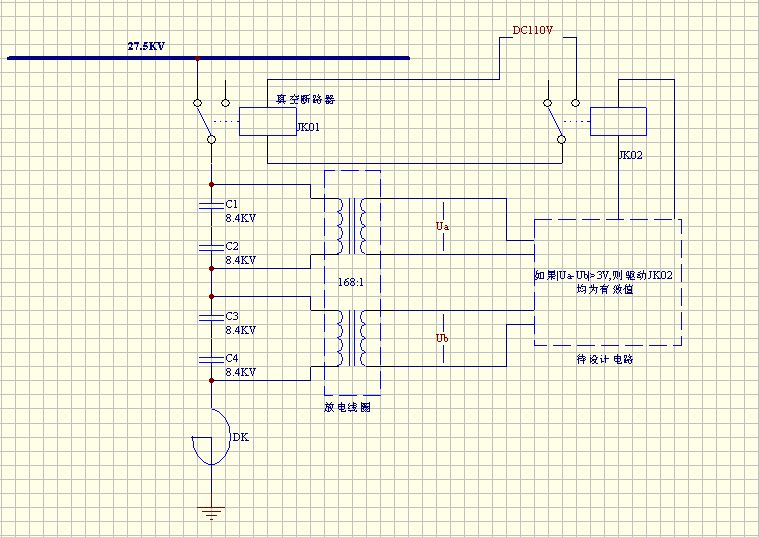The height and width of the screenshot is (537, 759).
Task: Select the 8.4KV value under C3
Action: click(x=241, y=330)
